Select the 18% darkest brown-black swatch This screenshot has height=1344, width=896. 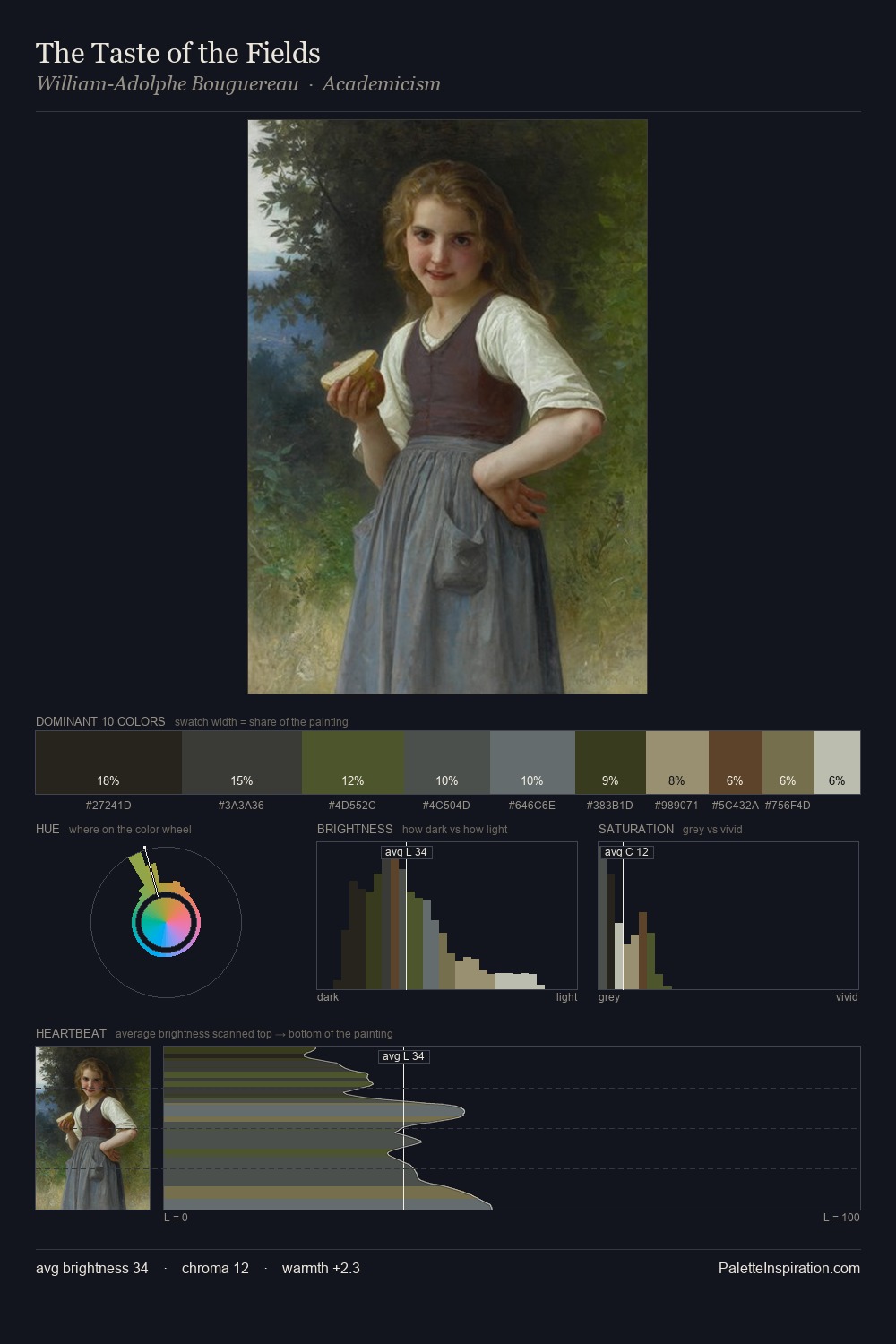[108, 762]
